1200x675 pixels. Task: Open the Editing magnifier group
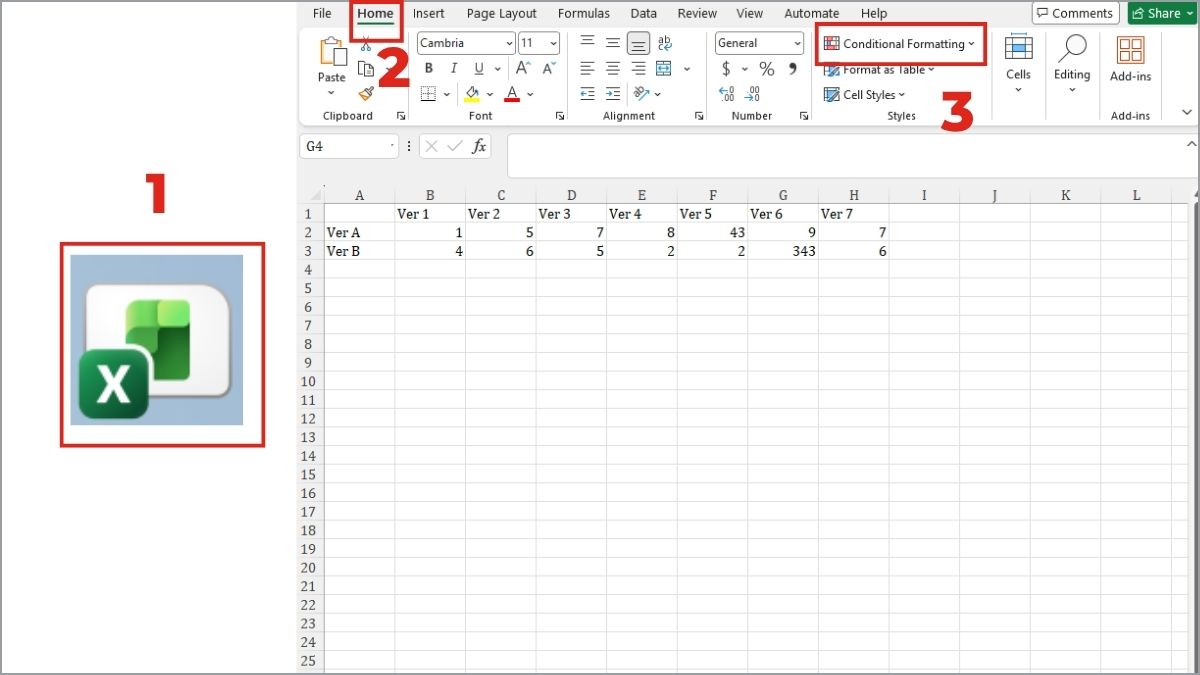coord(1072,62)
